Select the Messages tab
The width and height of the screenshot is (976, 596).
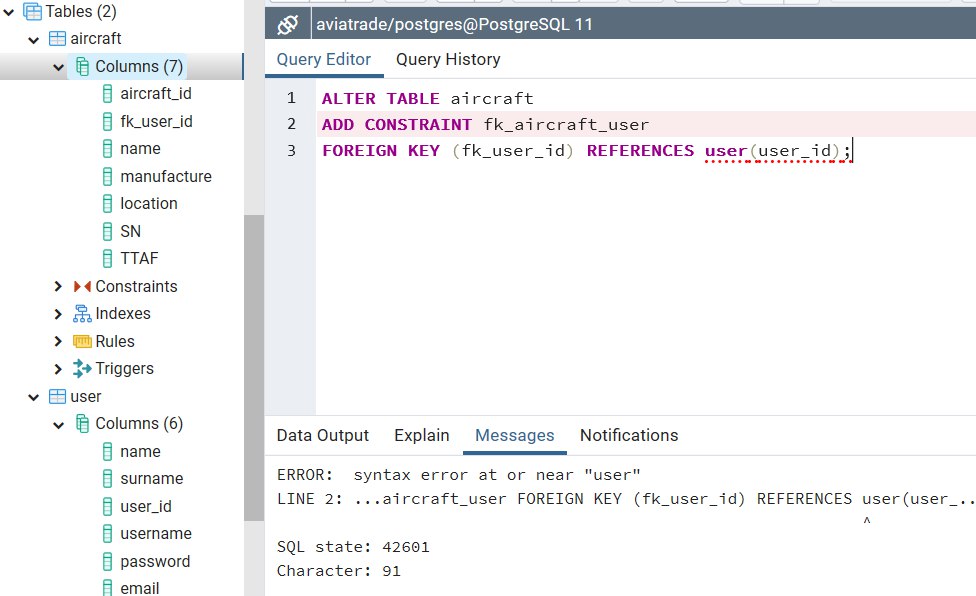(x=515, y=435)
